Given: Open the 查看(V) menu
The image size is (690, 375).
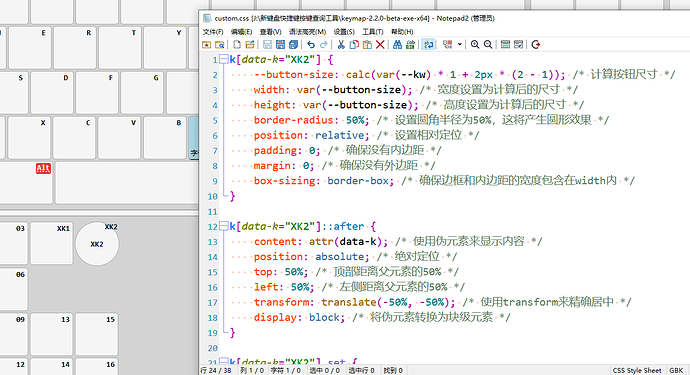Looking at the screenshot, I should (270, 32).
